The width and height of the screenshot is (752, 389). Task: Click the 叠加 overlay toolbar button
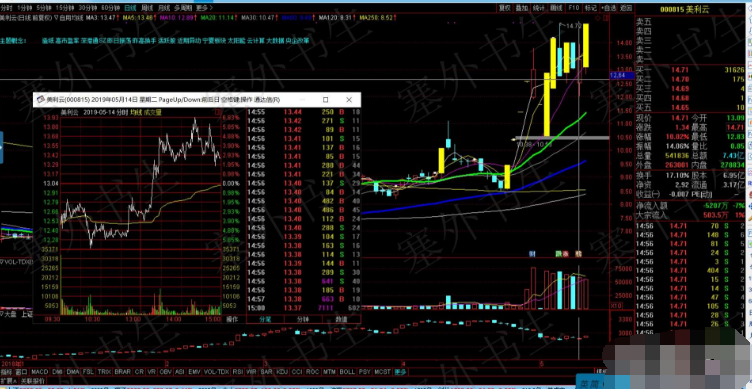pos(522,8)
